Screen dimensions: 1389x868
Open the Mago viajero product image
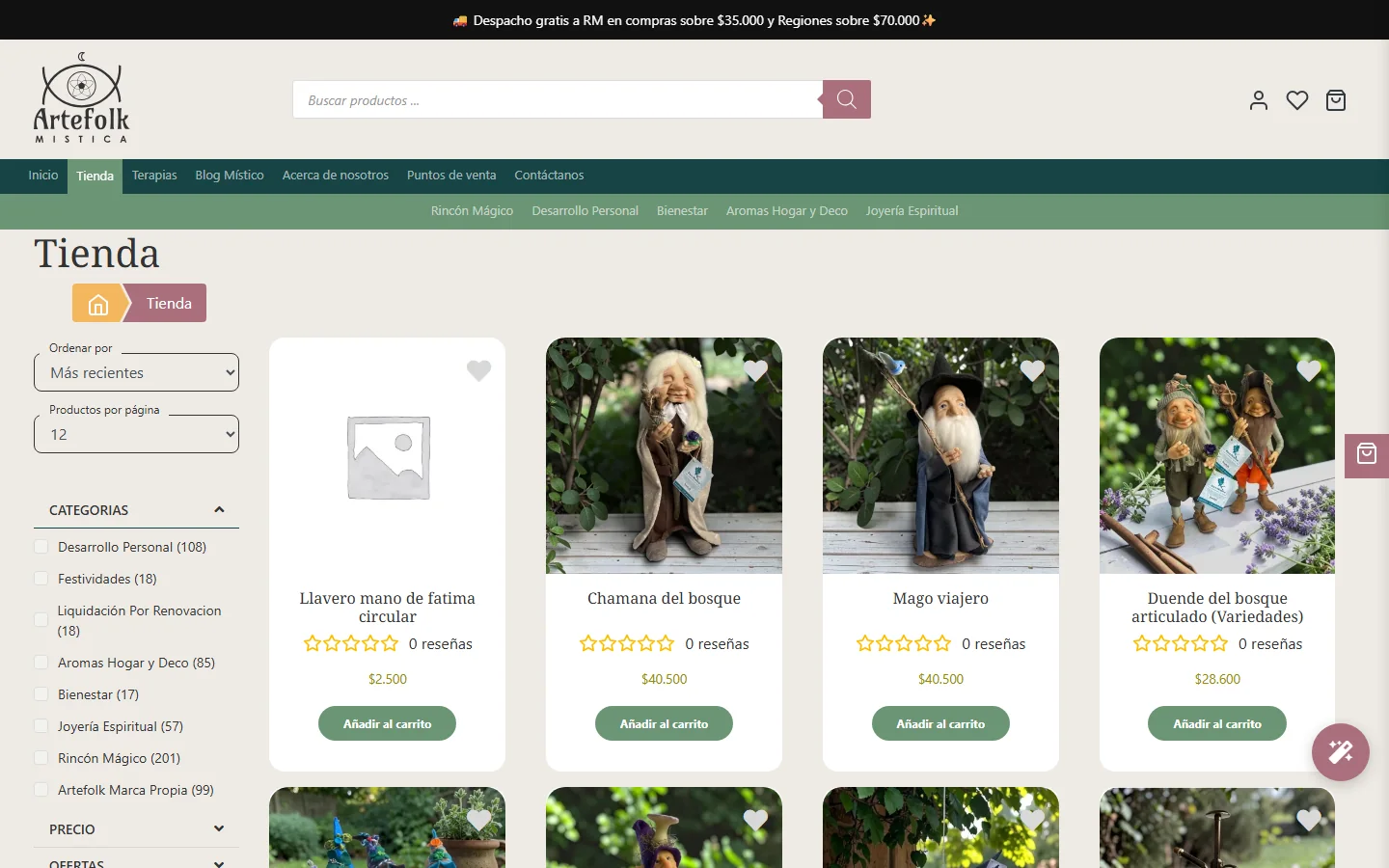click(x=940, y=455)
